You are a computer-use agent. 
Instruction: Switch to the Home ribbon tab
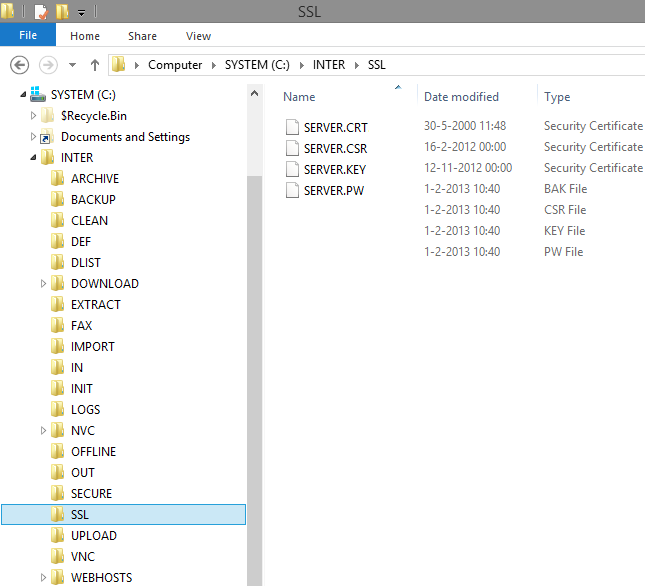point(85,36)
